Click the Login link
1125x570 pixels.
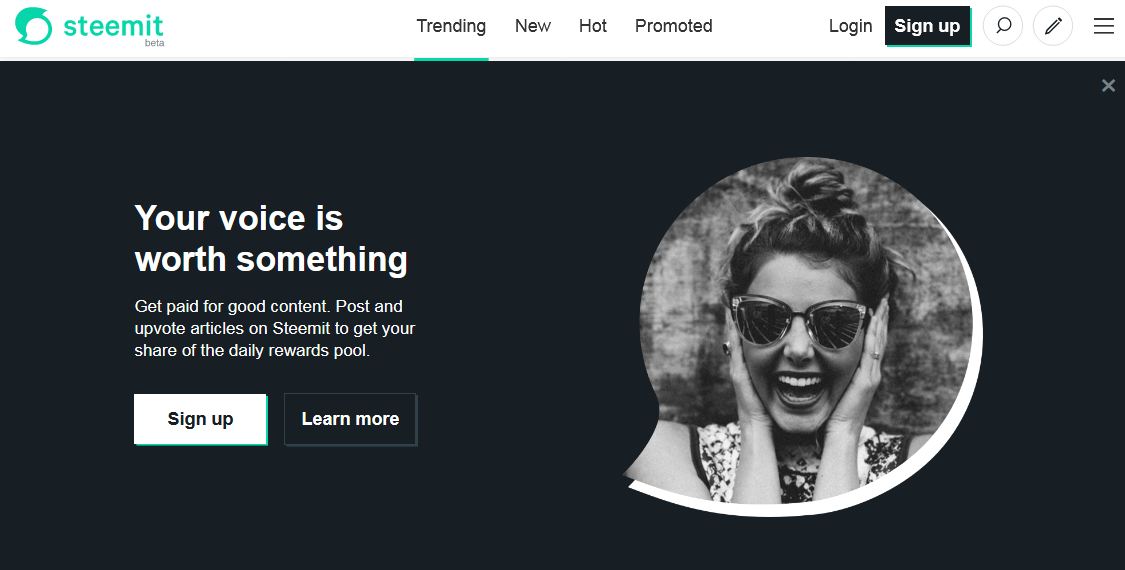click(850, 26)
